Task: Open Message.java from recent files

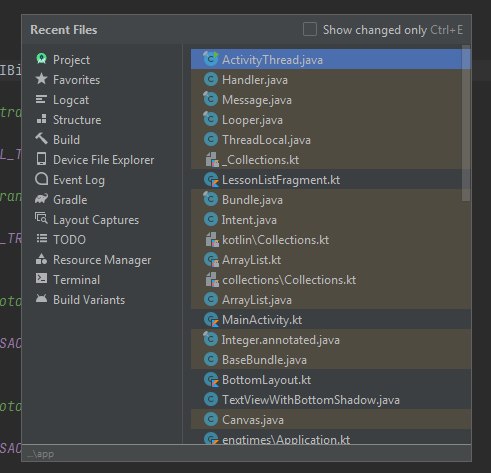Action: (330, 99)
